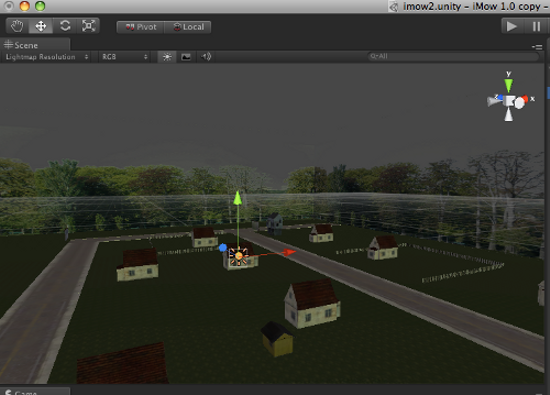
Task: Select the Hand tool
Action: pos(17,26)
